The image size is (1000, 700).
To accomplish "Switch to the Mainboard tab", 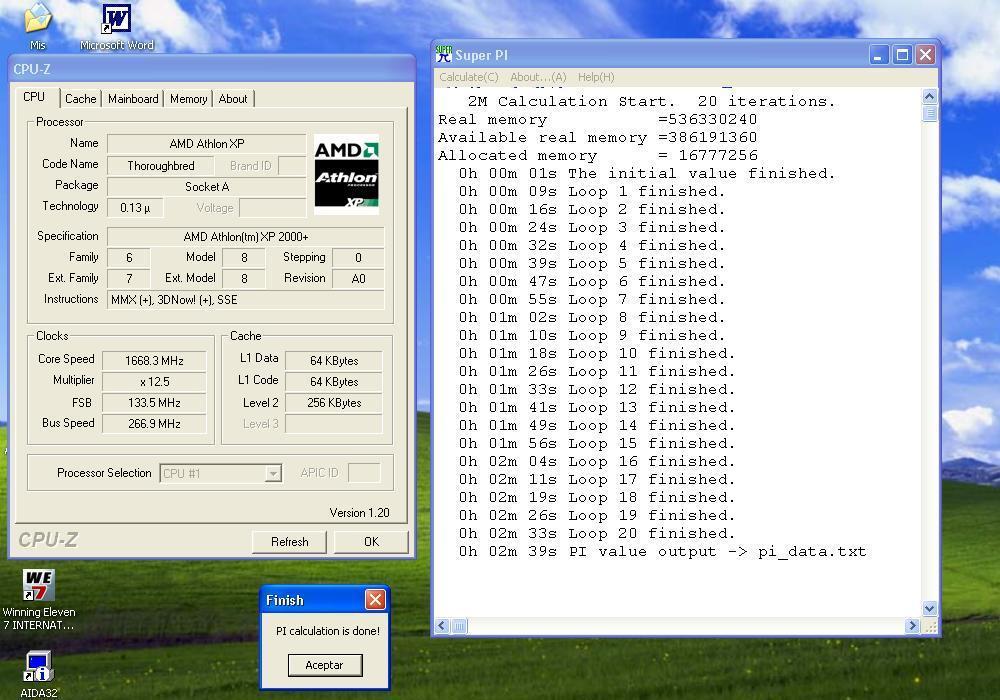I will pos(133,99).
